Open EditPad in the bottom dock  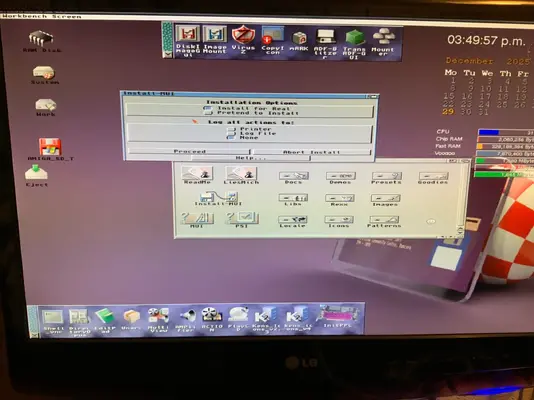(105, 320)
